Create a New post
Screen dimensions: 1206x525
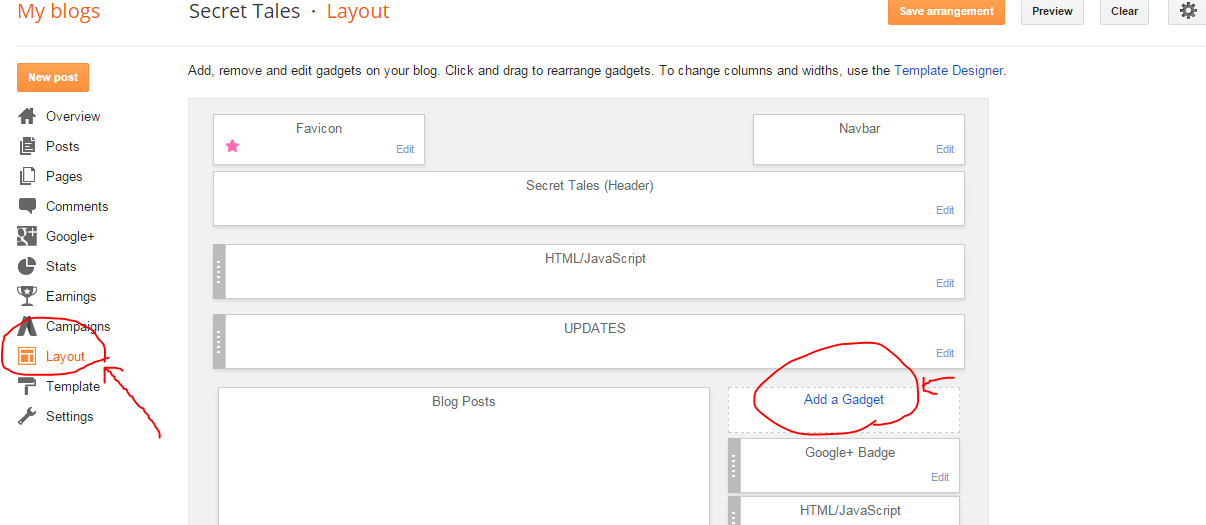[x=53, y=77]
